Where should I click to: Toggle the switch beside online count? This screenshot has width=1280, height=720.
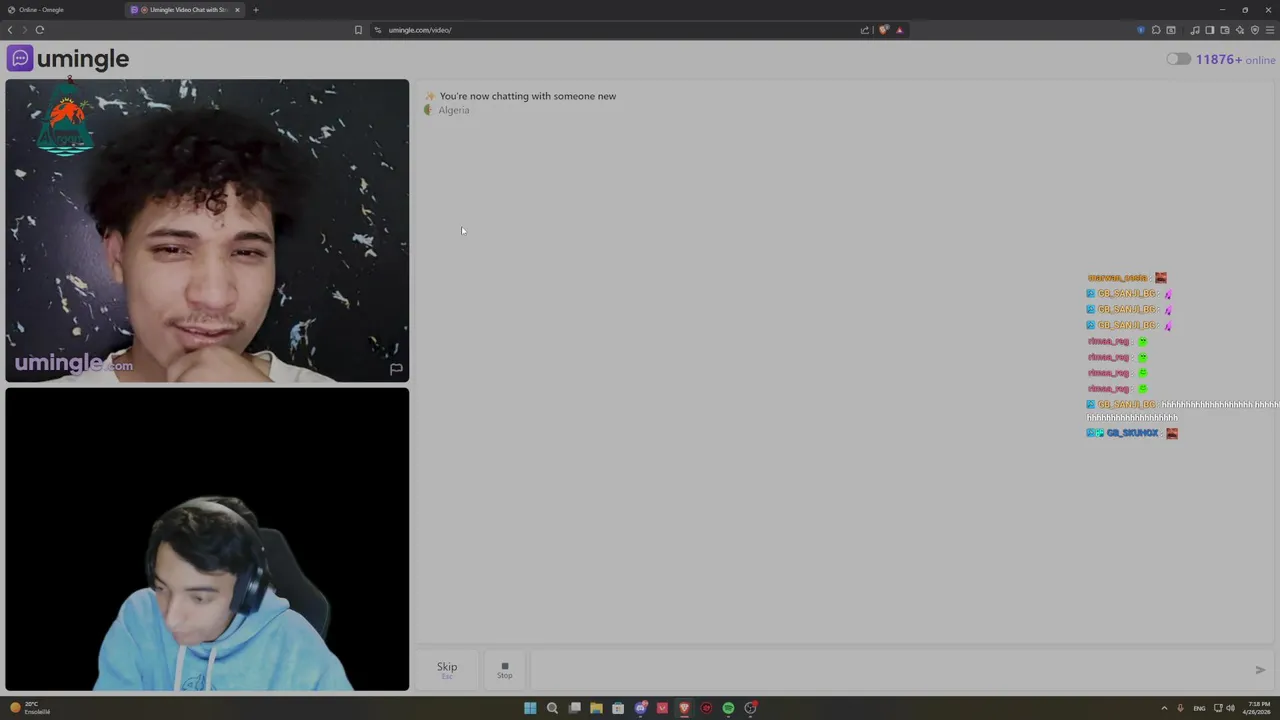[1178, 59]
